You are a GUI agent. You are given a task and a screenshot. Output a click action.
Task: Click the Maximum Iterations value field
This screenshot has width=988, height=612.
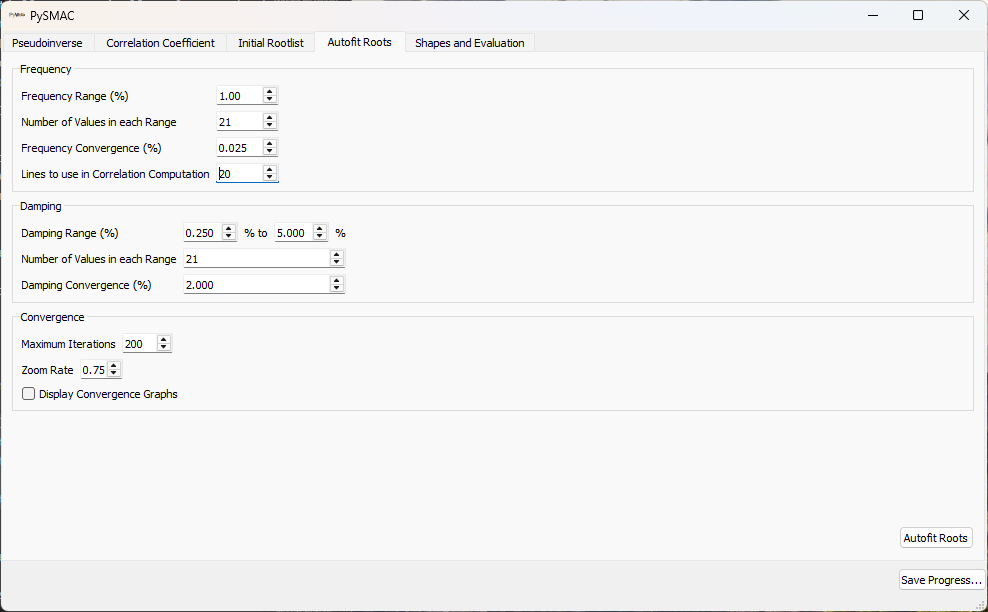(138, 343)
